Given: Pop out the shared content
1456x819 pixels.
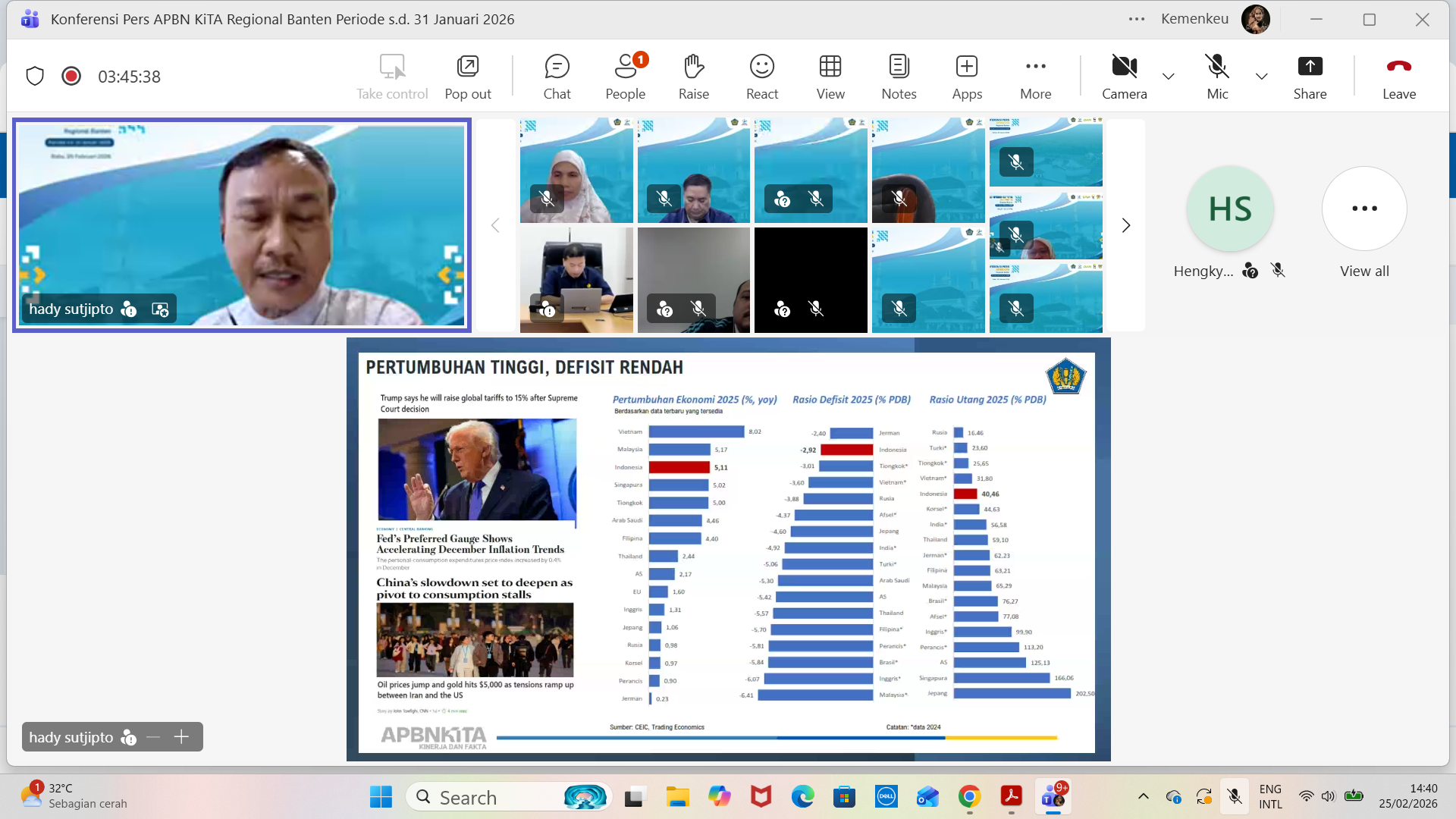Looking at the screenshot, I should point(467,76).
